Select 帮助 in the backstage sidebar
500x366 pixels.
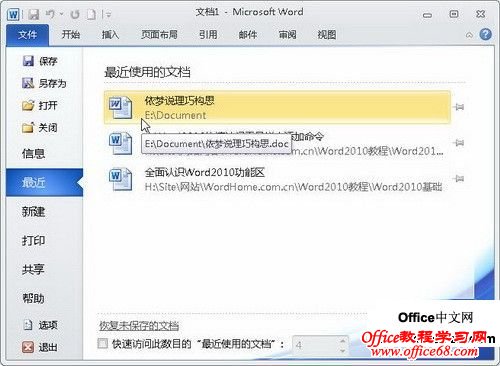[33, 298]
